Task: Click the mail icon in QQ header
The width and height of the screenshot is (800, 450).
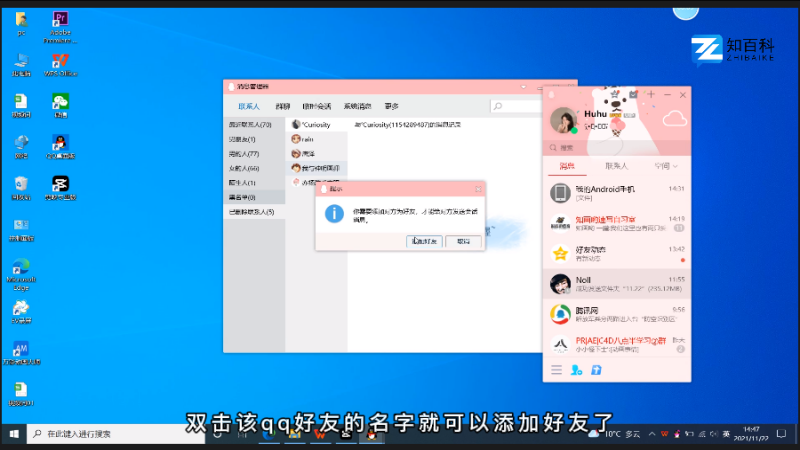Action: point(634,94)
